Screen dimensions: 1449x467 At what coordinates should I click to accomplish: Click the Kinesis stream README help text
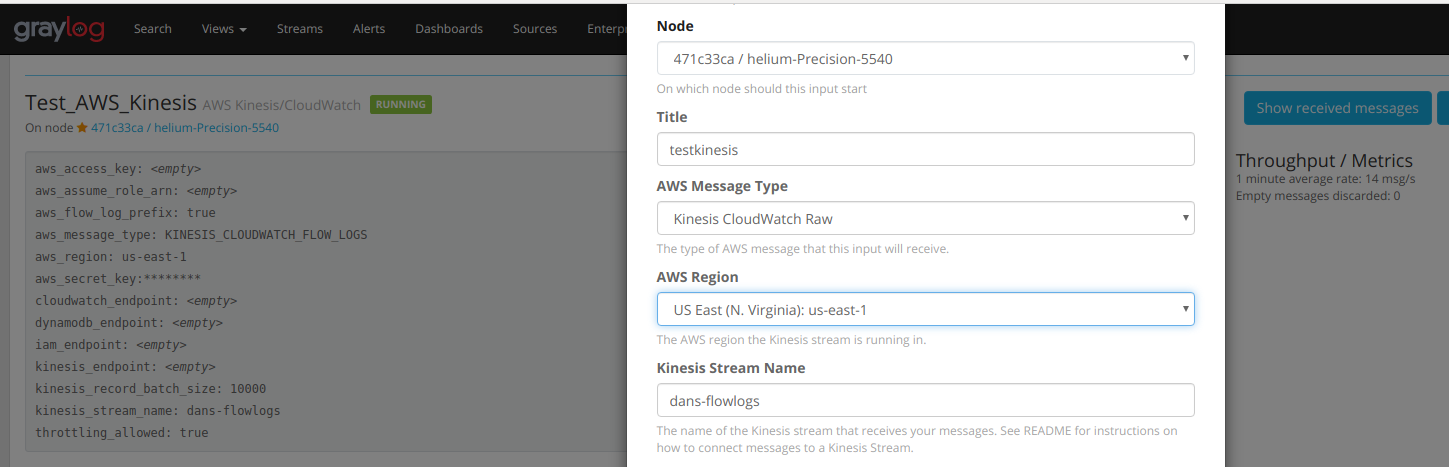click(x=917, y=439)
